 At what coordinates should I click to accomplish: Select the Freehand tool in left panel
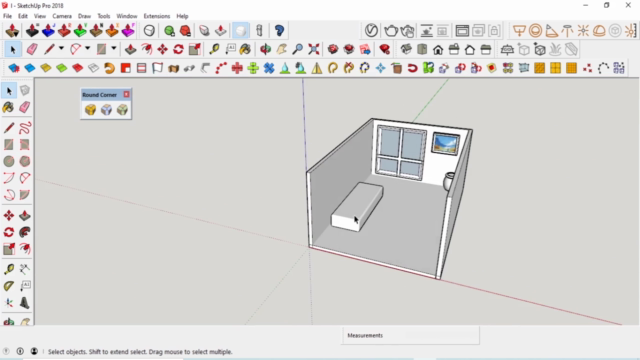coord(25,128)
